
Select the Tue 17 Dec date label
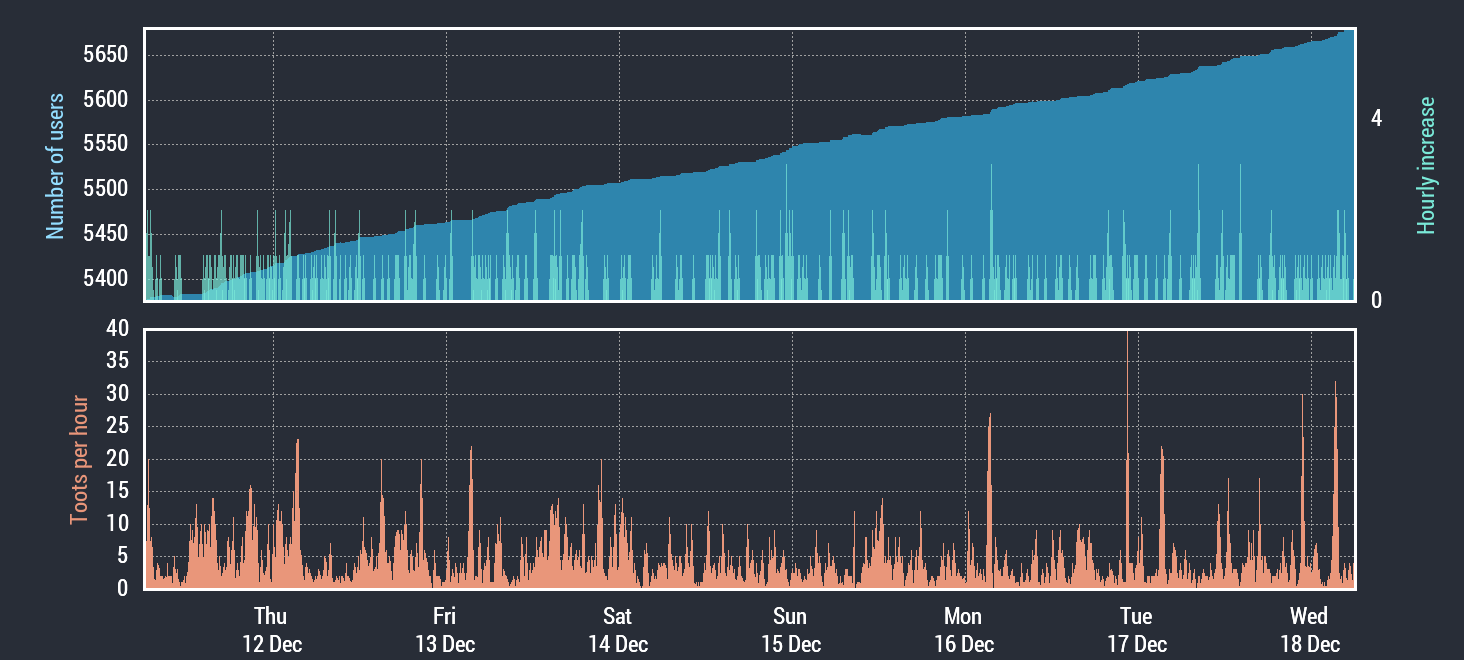(1136, 629)
